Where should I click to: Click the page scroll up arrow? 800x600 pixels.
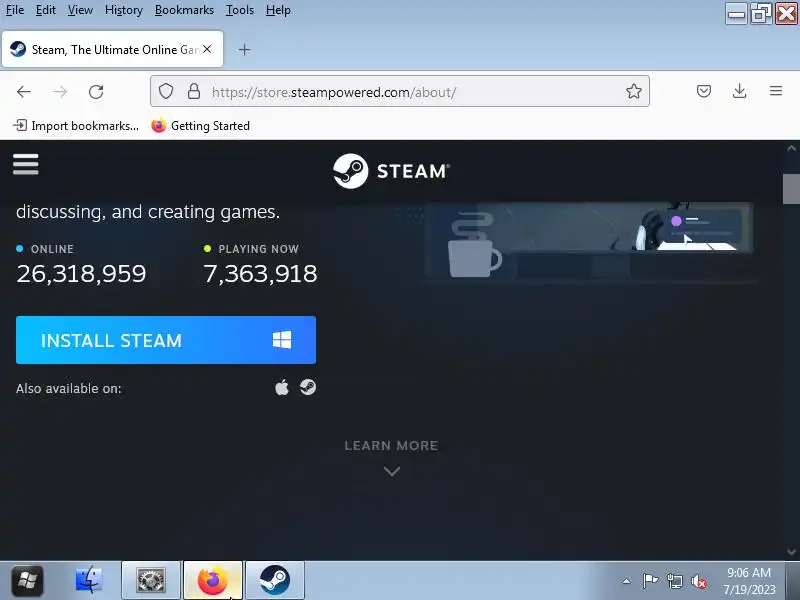pyautogui.click(x=791, y=148)
